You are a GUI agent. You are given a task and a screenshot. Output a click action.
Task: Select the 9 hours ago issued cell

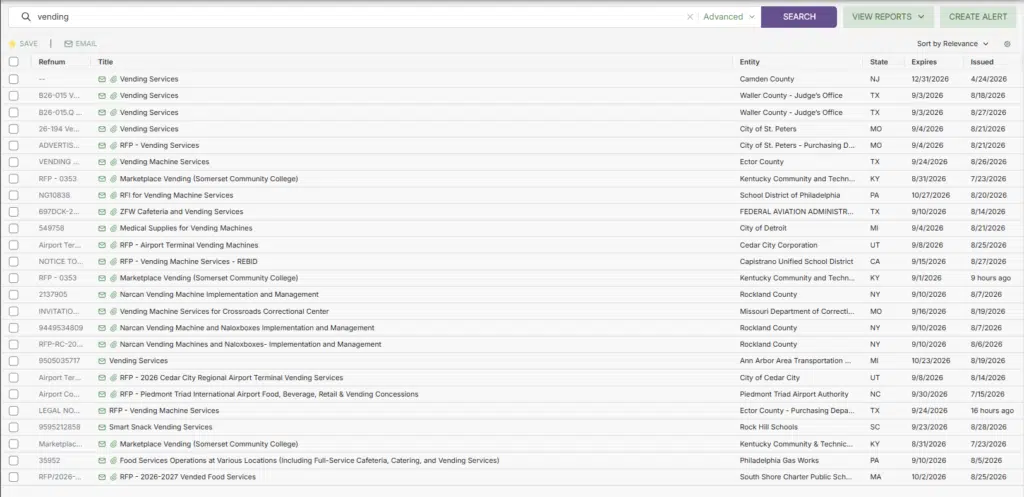[x=990, y=278]
